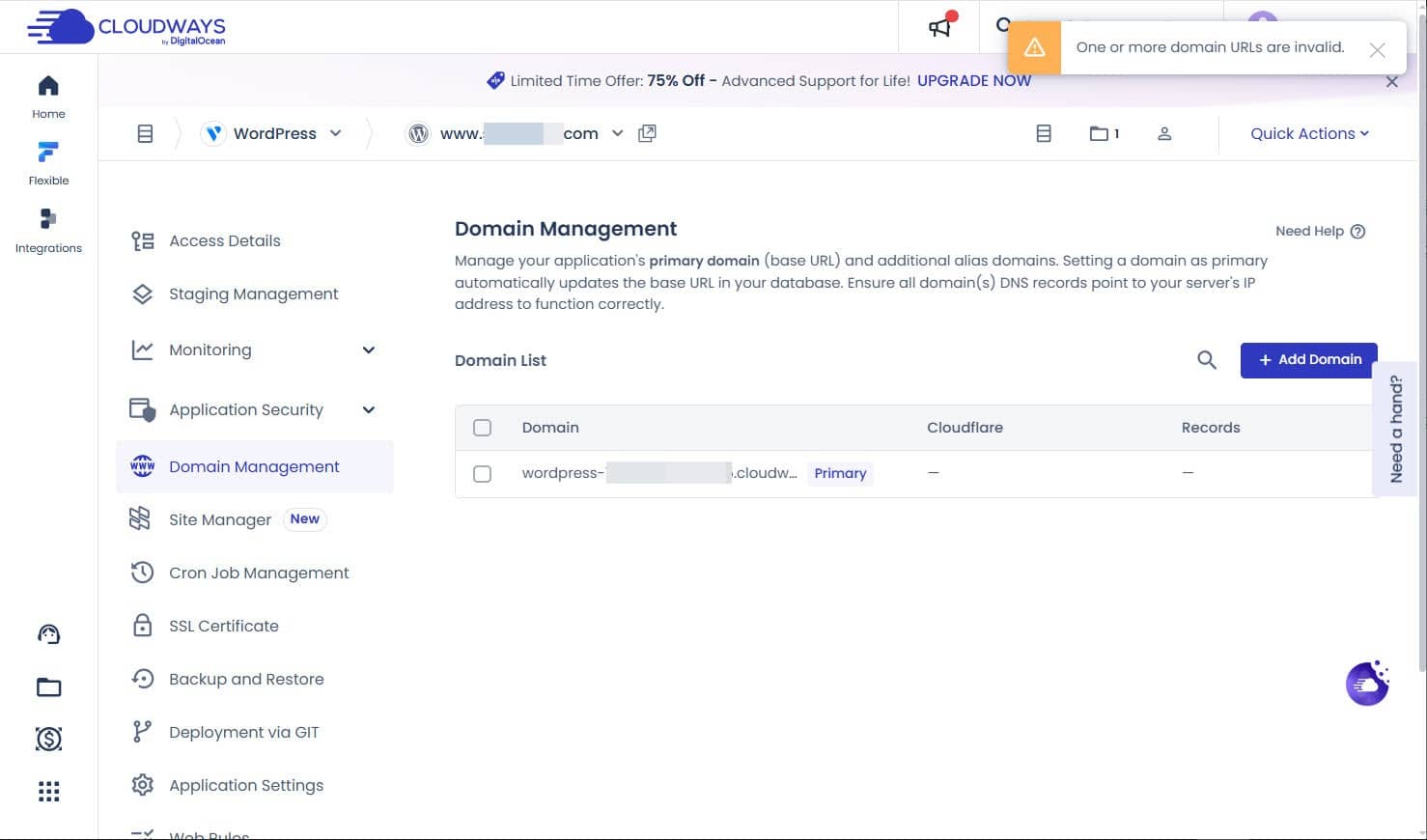The height and width of the screenshot is (840, 1427).
Task: Click the Domain column header
Action: 550,428
